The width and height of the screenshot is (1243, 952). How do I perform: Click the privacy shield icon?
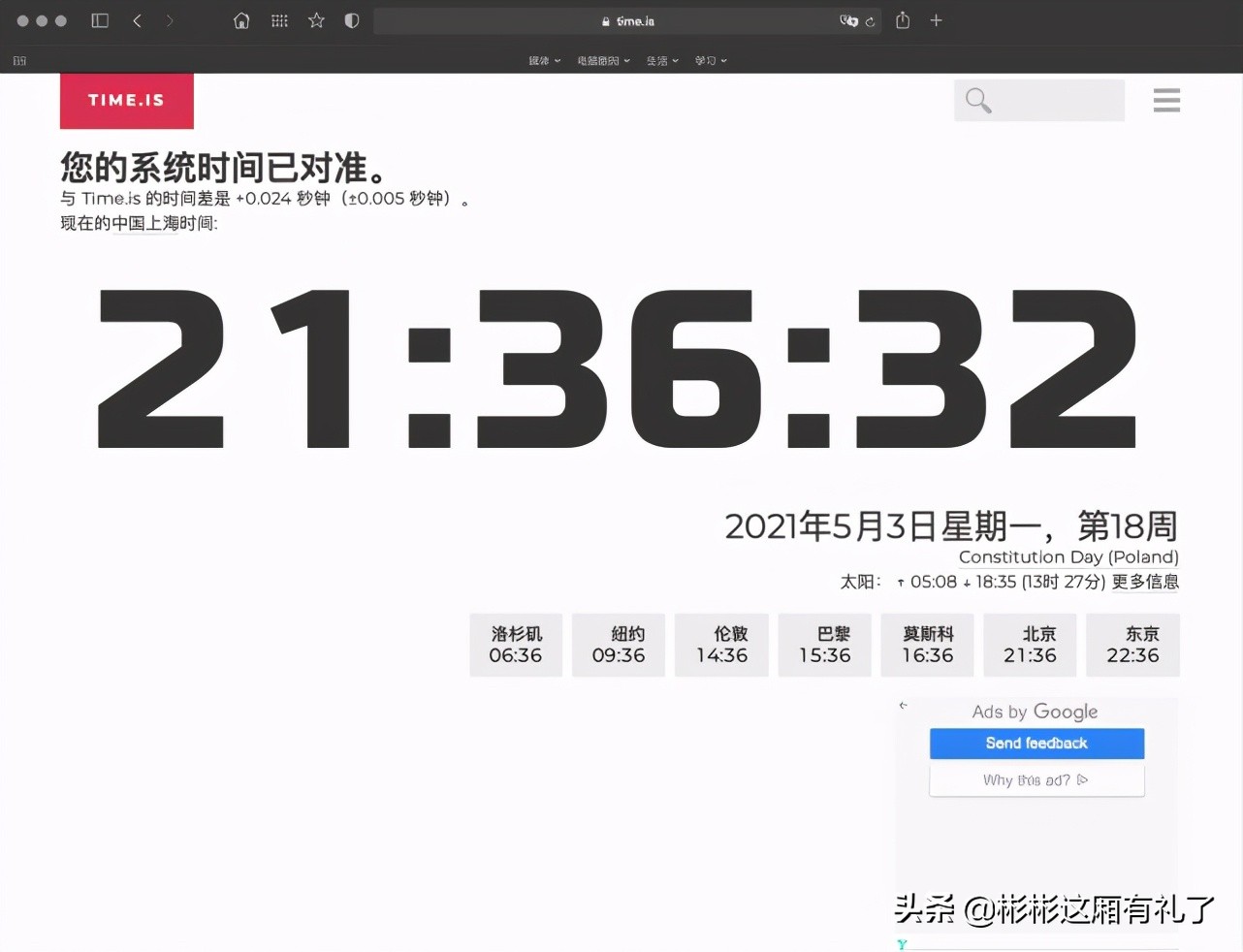click(x=351, y=20)
